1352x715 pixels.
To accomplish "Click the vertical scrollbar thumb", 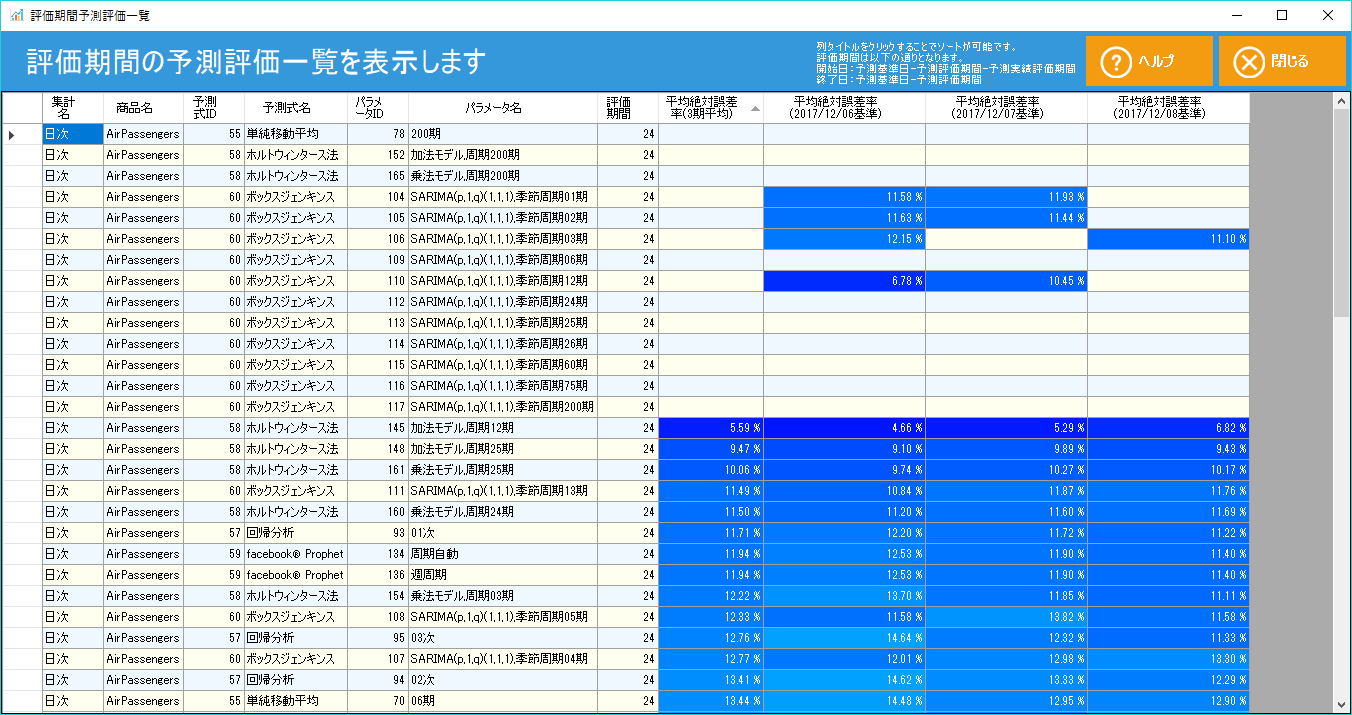I will tap(1342, 214).
